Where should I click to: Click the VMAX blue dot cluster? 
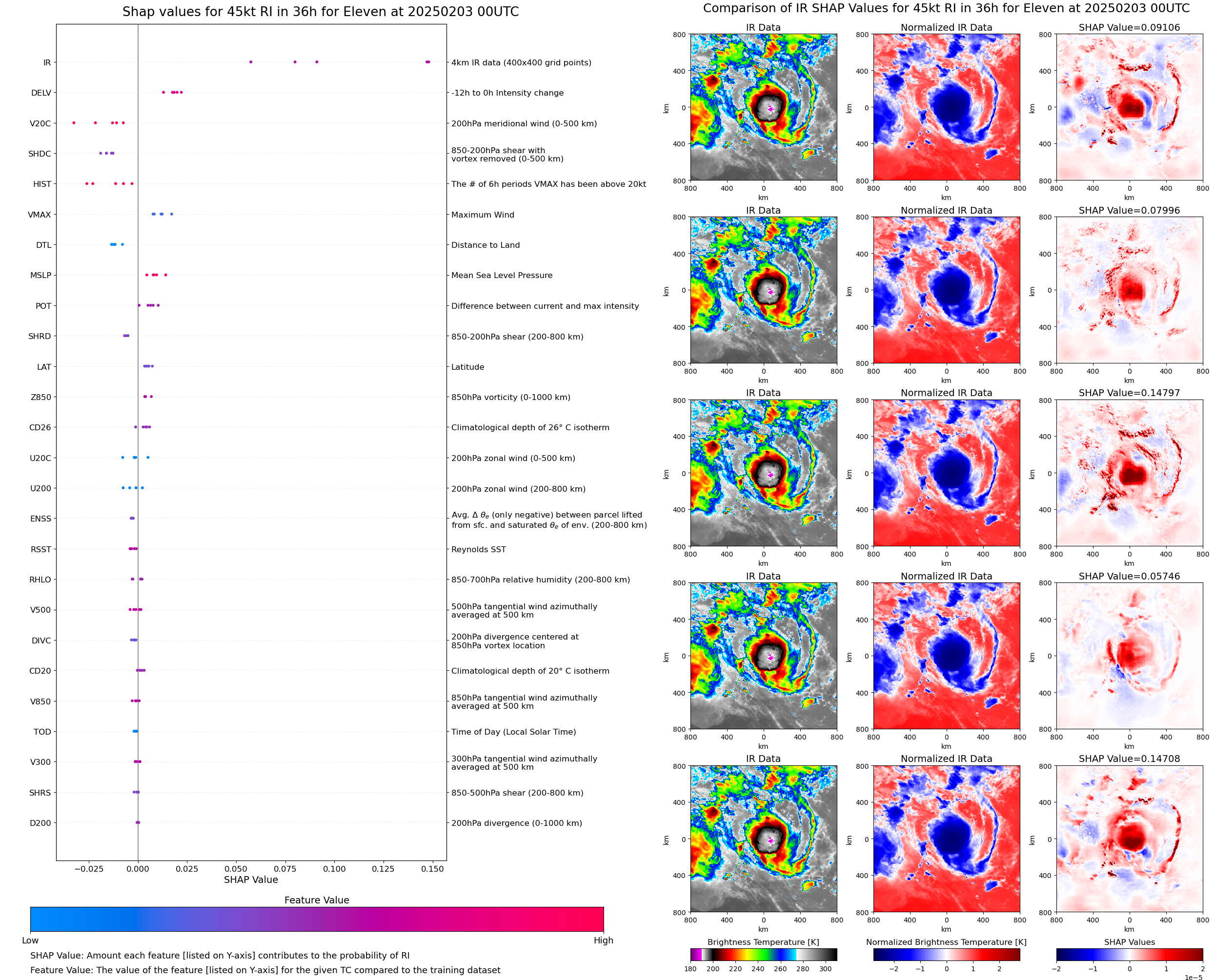161,214
